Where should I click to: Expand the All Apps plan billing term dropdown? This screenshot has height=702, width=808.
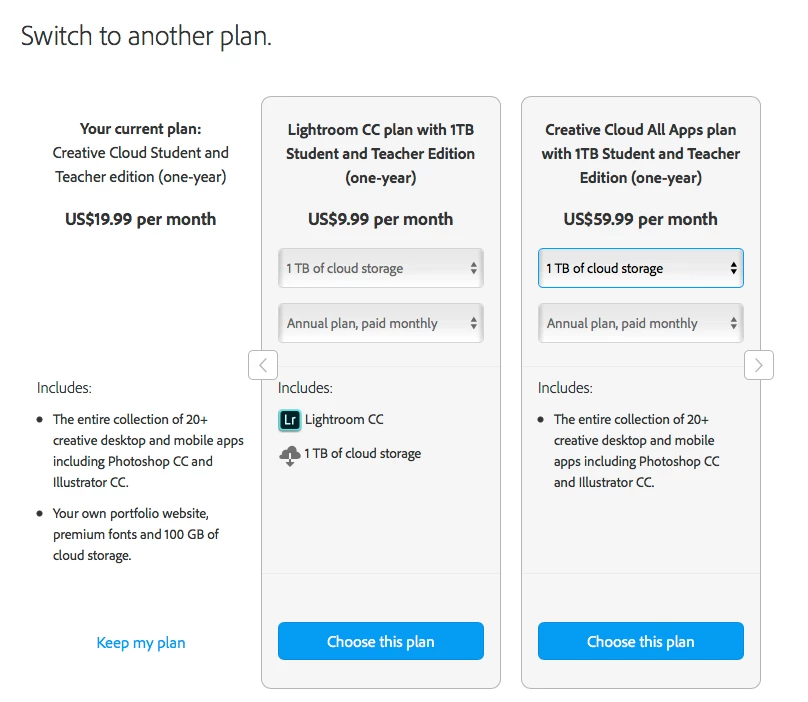point(640,323)
